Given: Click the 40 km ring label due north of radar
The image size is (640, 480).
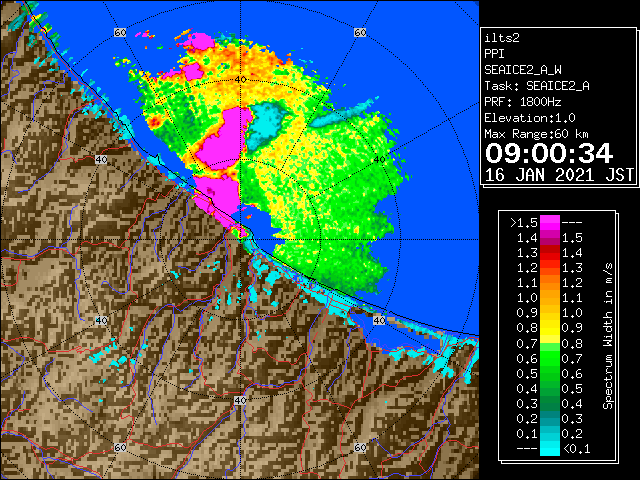Looking at the screenshot, I should pos(240,79).
